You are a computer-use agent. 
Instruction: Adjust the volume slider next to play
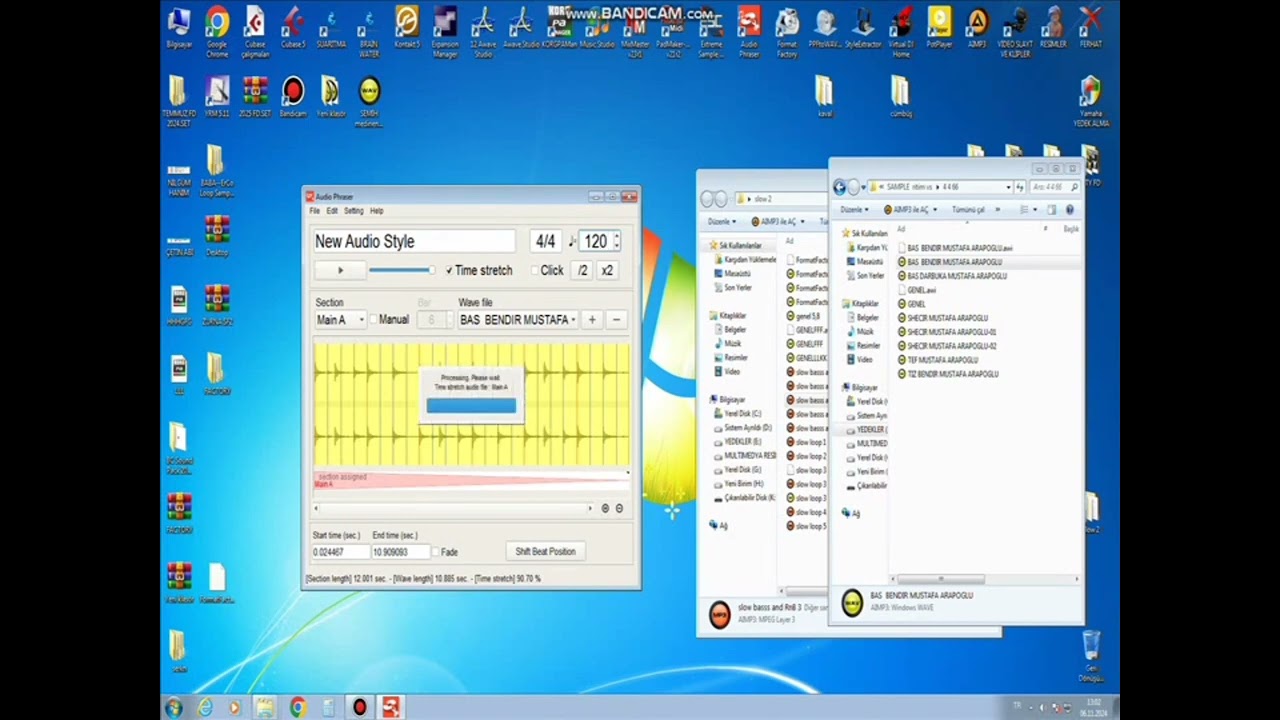click(401, 270)
